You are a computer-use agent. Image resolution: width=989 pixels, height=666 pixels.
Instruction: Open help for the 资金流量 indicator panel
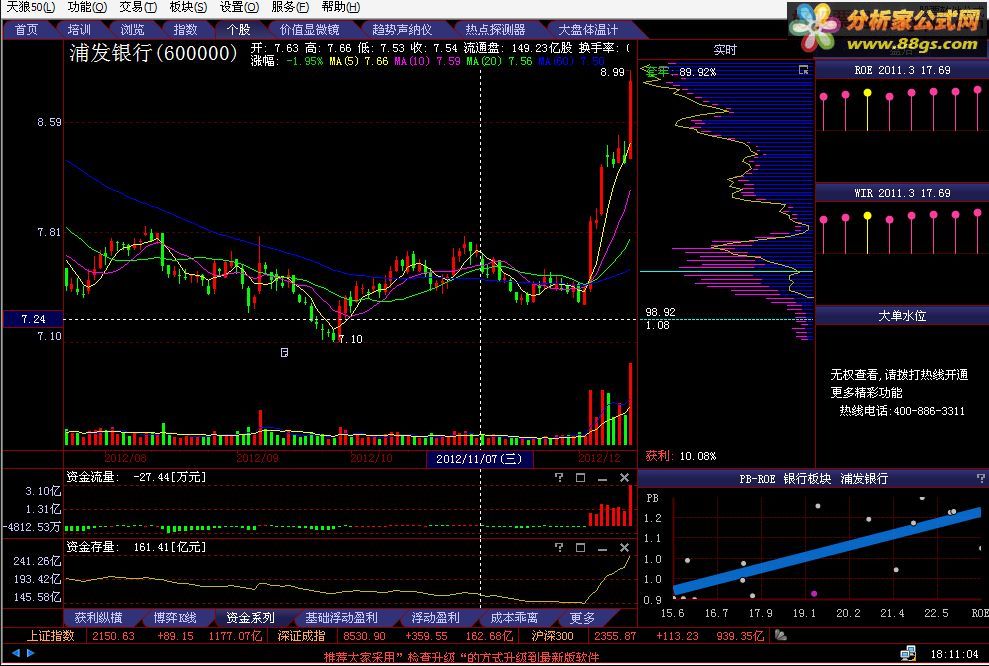[x=559, y=477]
